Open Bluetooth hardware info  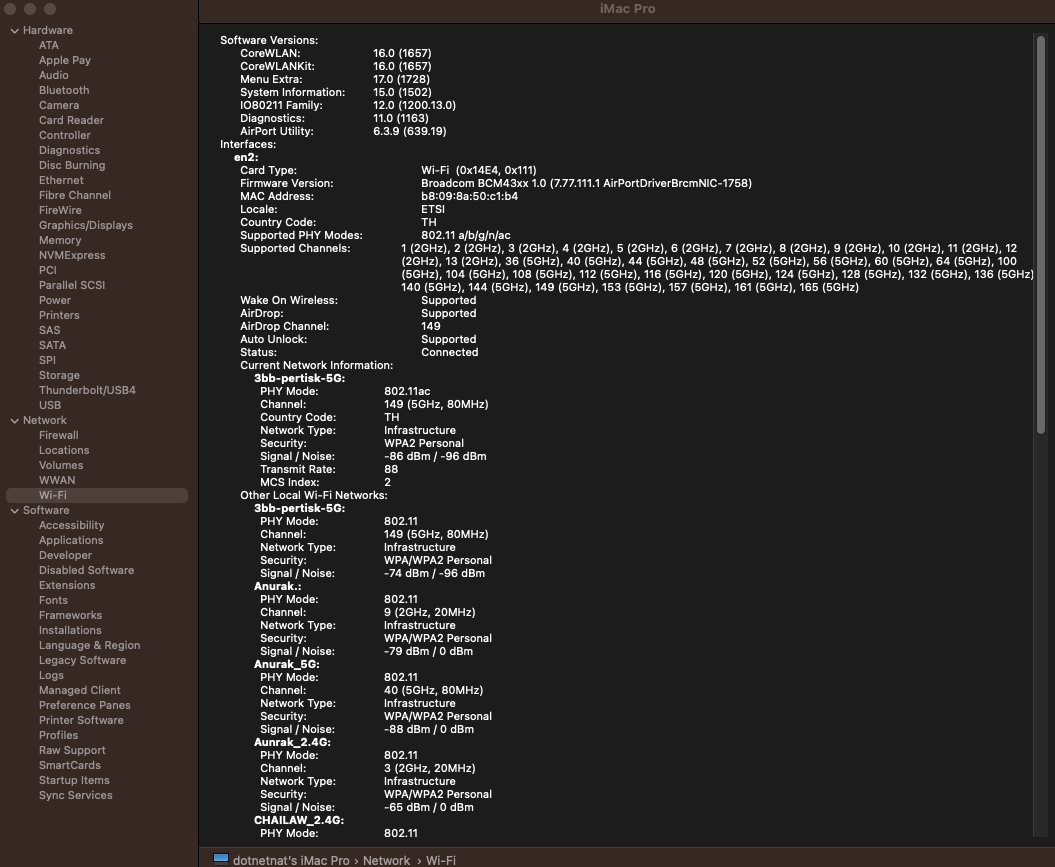click(x=64, y=90)
